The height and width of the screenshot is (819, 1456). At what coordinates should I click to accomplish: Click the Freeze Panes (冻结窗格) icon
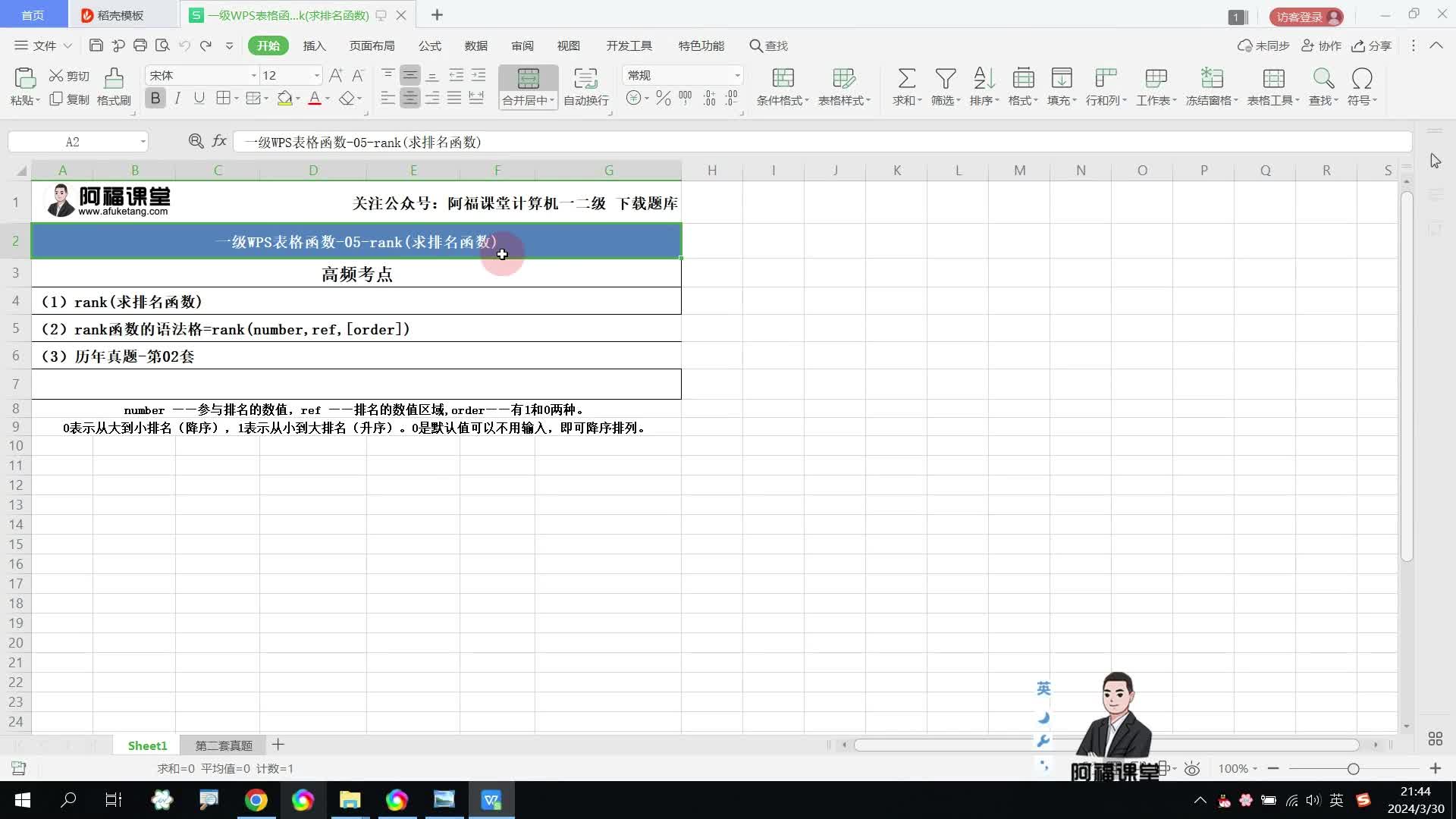coord(1212,79)
